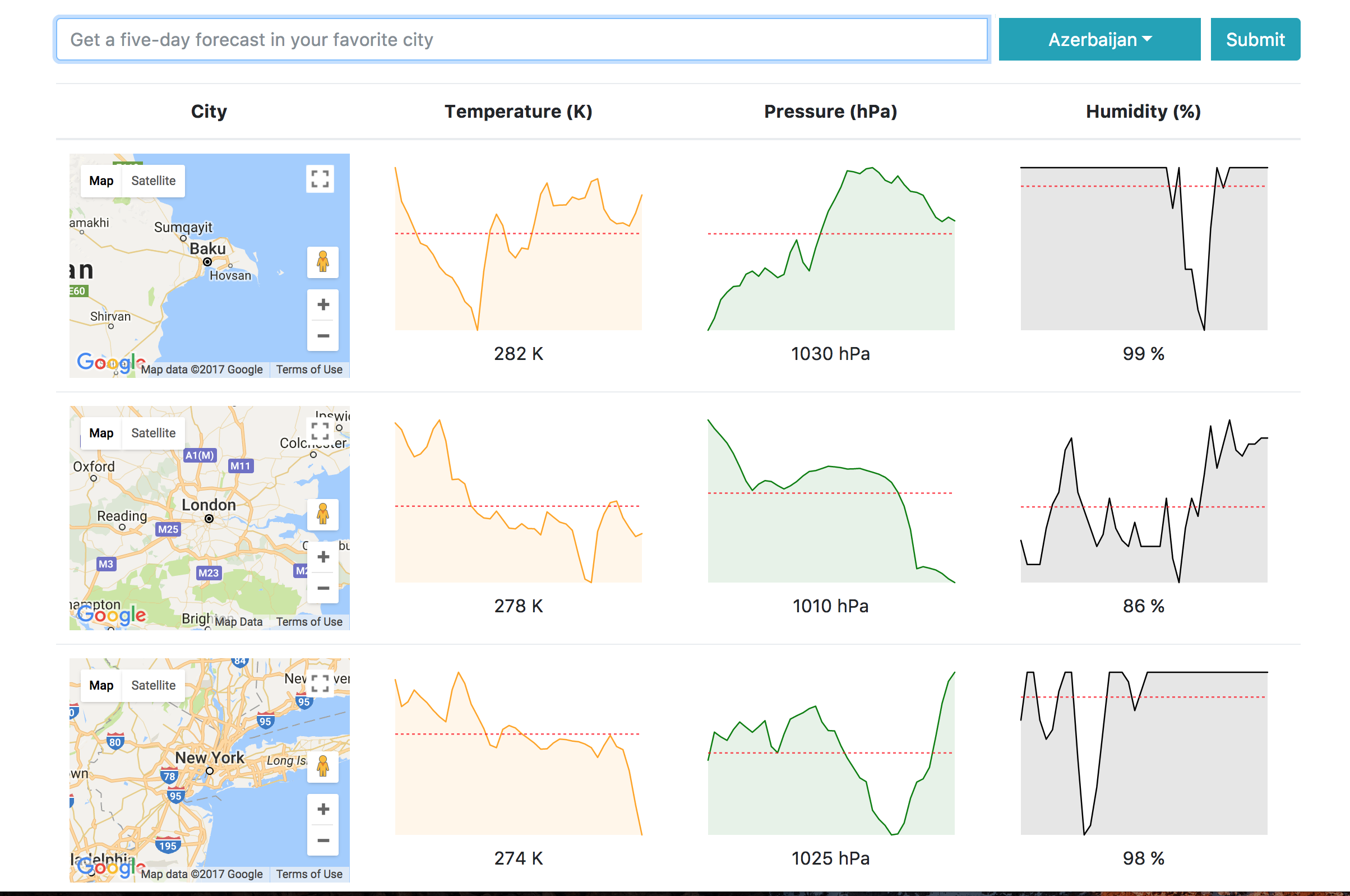Click pegman icon on London map
The height and width of the screenshot is (896, 1350).
pyautogui.click(x=323, y=514)
